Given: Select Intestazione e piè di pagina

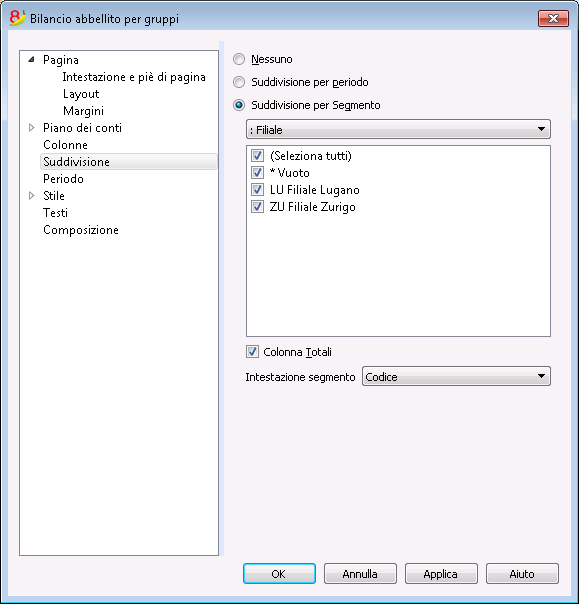Looking at the screenshot, I should tap(134, 77).
